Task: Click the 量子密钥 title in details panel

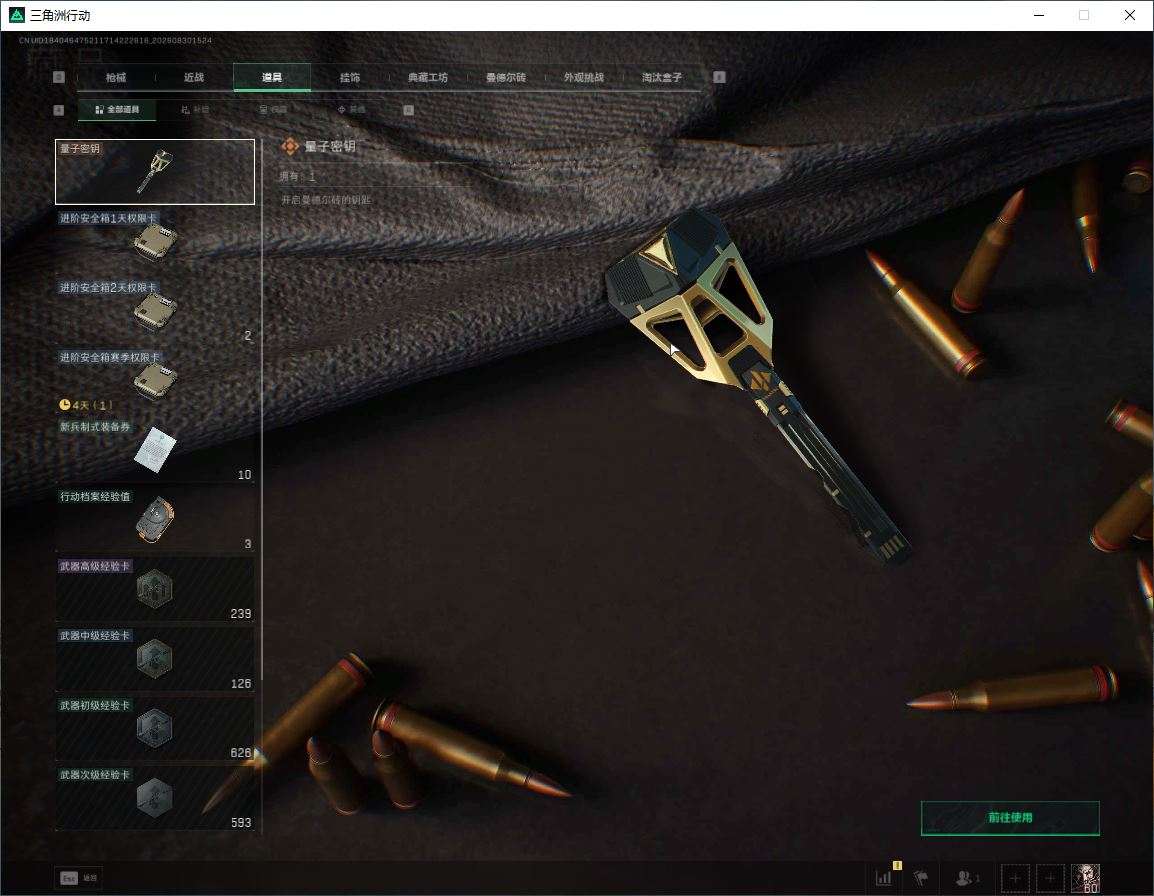Action: (330, 147)
